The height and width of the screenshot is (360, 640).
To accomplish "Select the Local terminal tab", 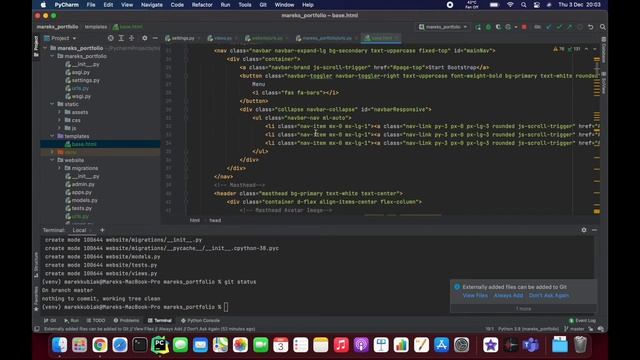I will [x=79, y=230].
